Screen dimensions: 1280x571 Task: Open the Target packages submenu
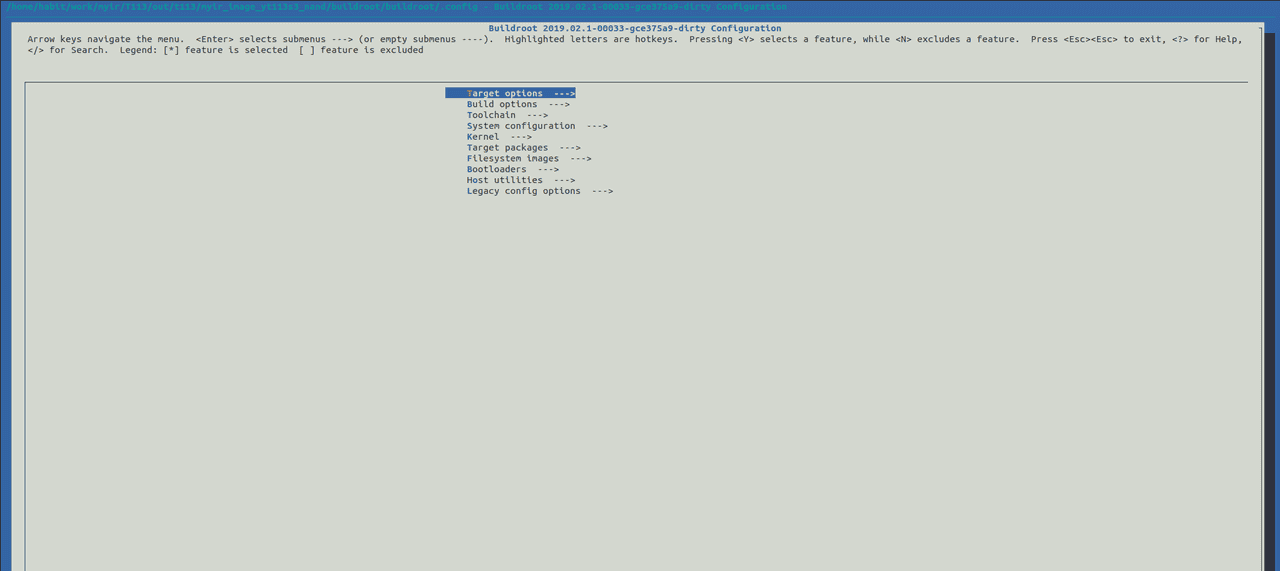[523, 148]
